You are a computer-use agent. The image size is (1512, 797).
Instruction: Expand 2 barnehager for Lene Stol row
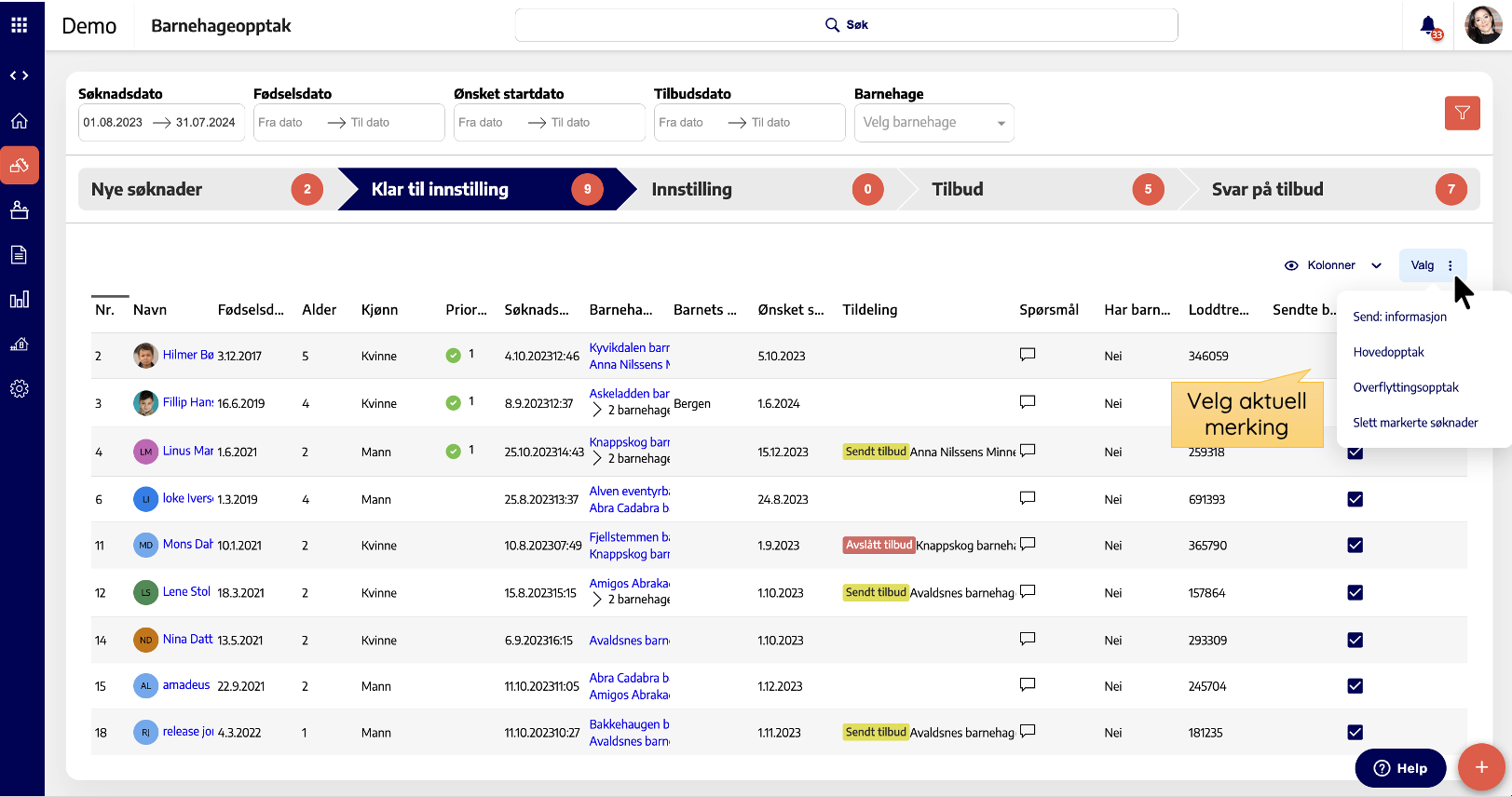pos(597,600)
